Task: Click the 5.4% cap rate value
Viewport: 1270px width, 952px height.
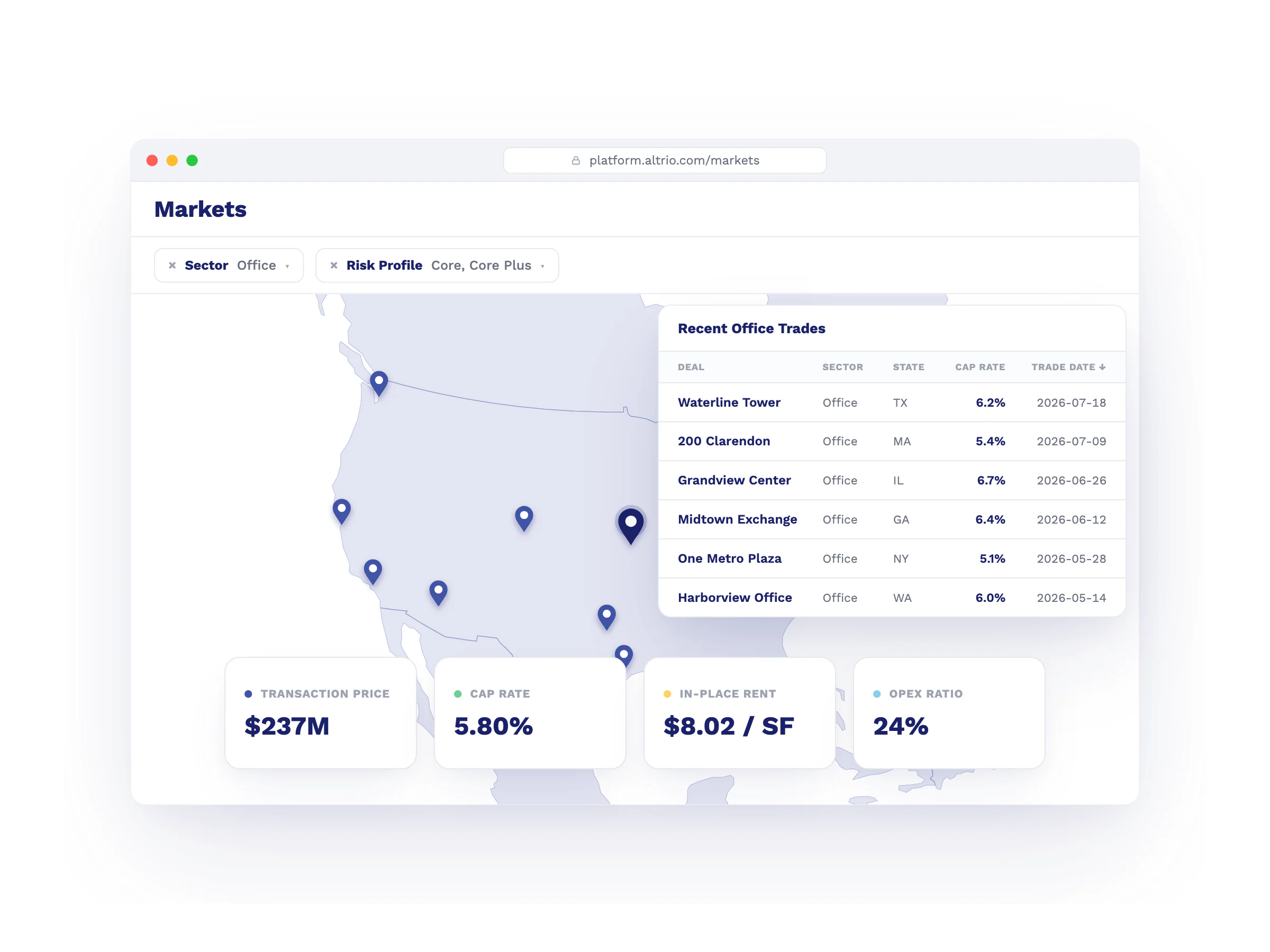Action: 990,441
